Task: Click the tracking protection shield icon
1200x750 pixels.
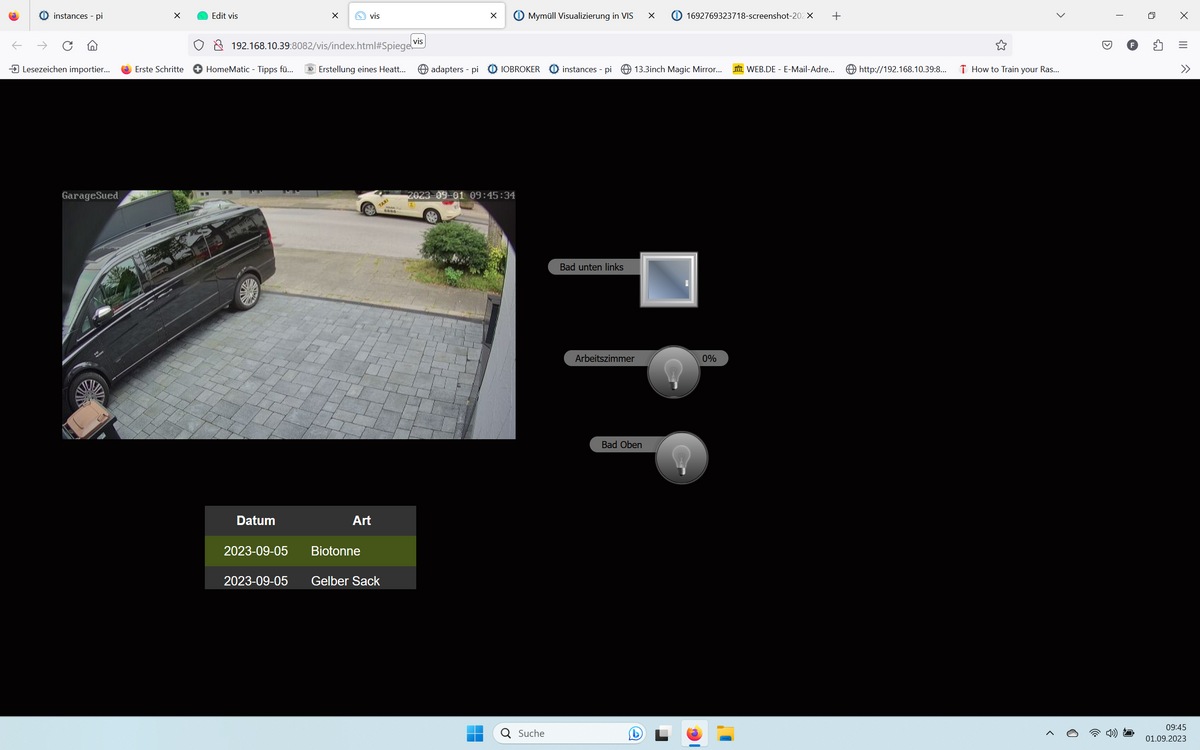Action: (x=199, y=45)
